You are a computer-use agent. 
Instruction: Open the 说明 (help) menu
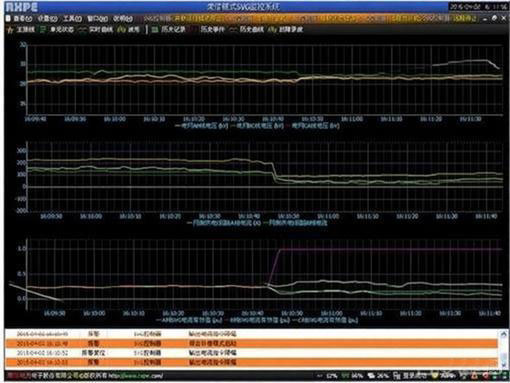click(123, 19)
